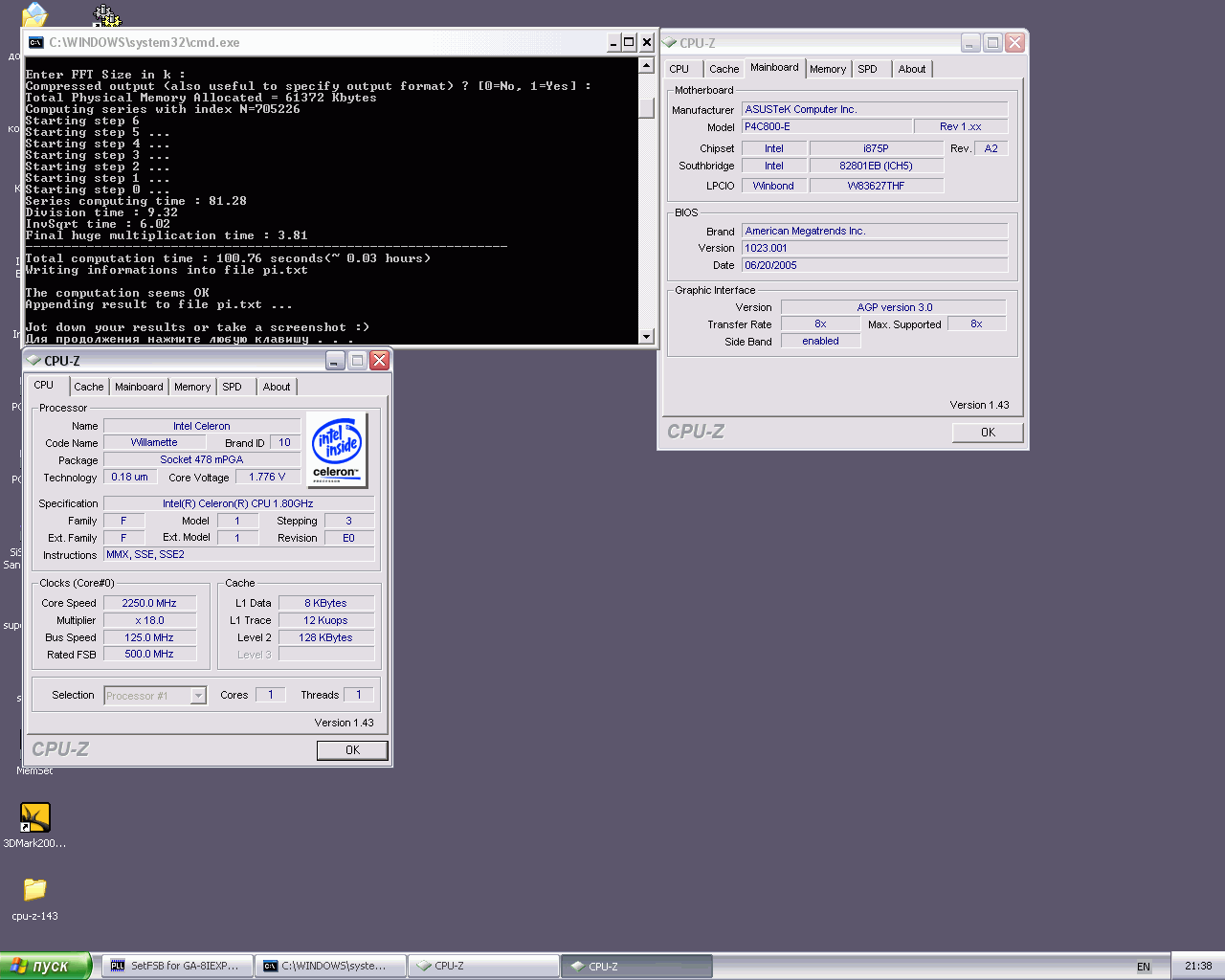This screenshot has width=1225, height=980.
Task: Click cmd window scrollbar up arrow
Action: click(646, 65)
